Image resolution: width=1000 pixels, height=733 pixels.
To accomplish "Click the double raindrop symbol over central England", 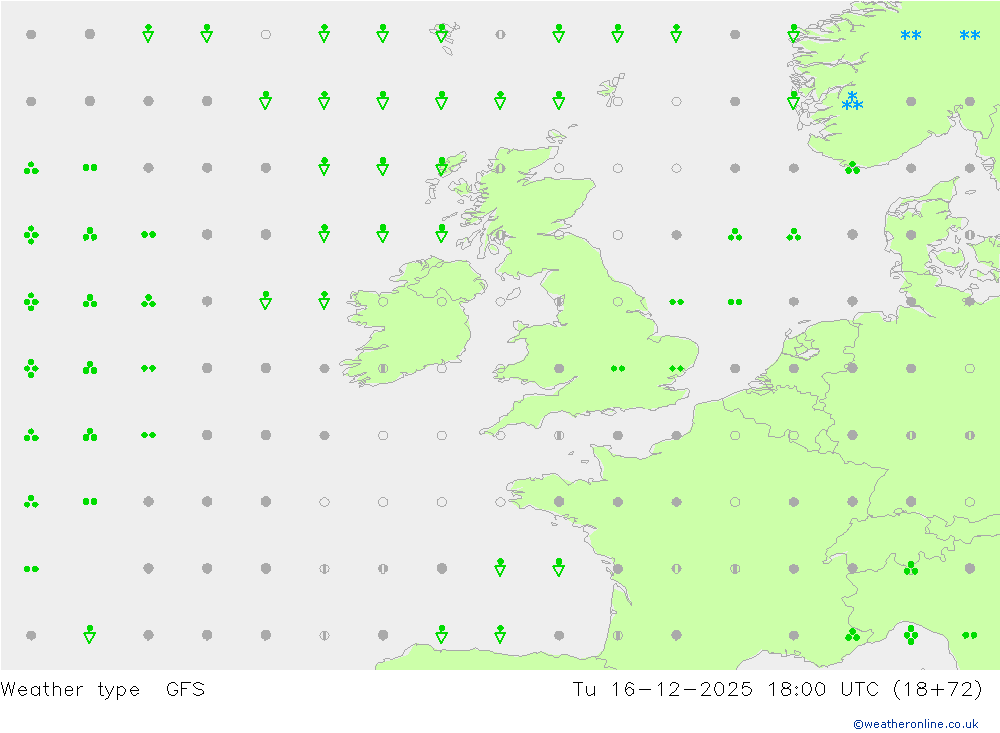I will click(x=618, y=368).
